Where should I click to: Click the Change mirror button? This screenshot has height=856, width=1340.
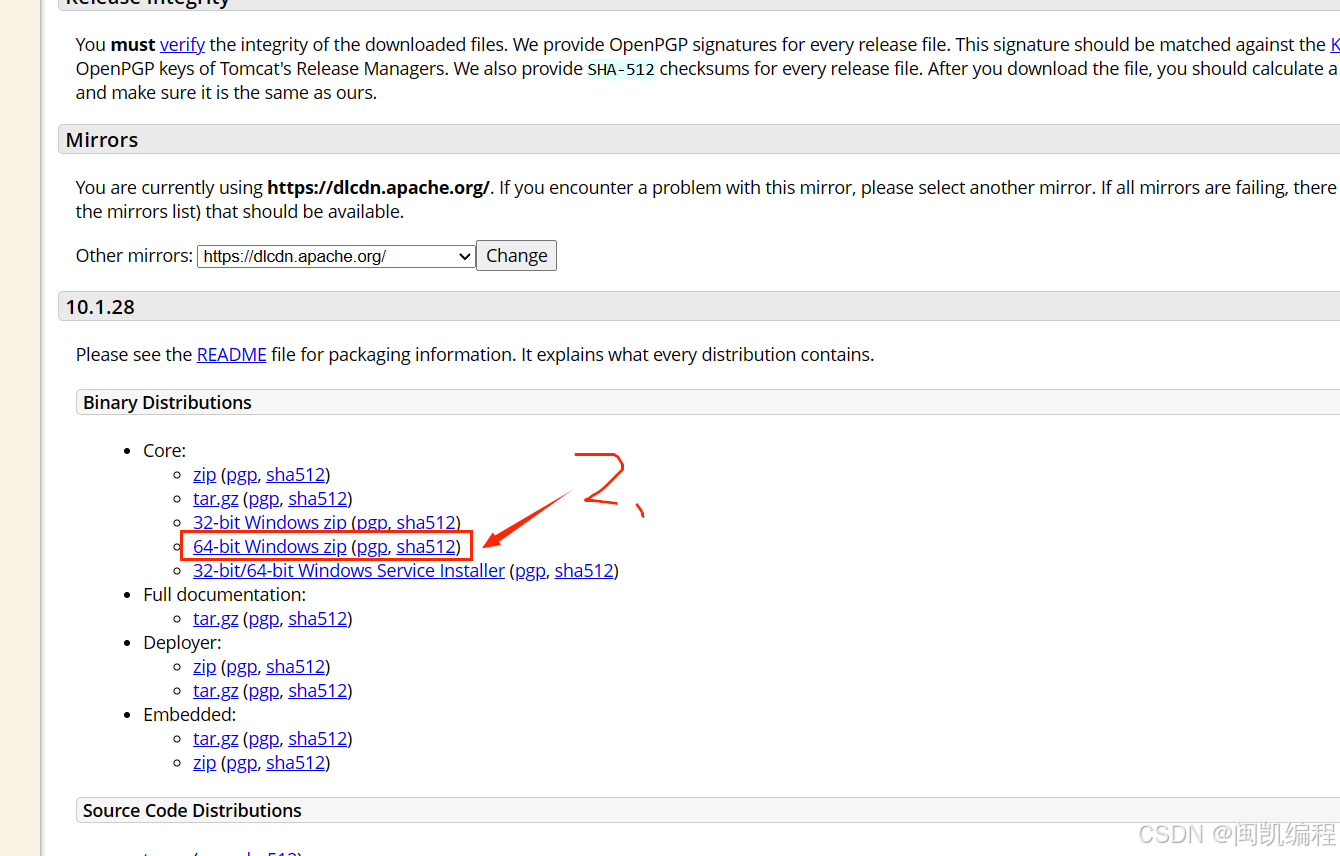(516, 256)
